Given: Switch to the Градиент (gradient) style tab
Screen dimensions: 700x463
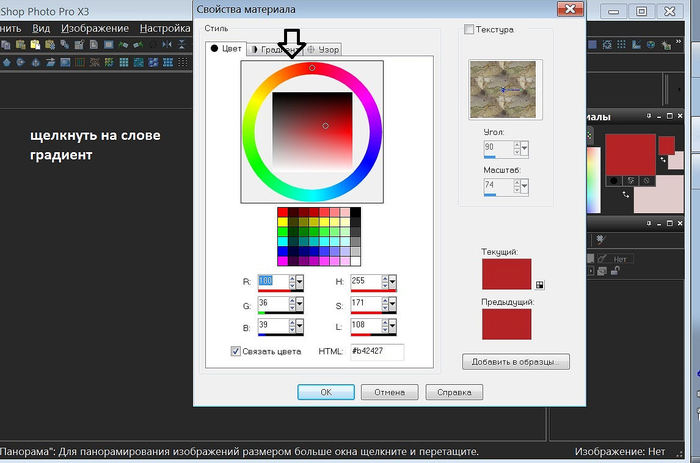Looking at the screenshot, I should (274, 49).
